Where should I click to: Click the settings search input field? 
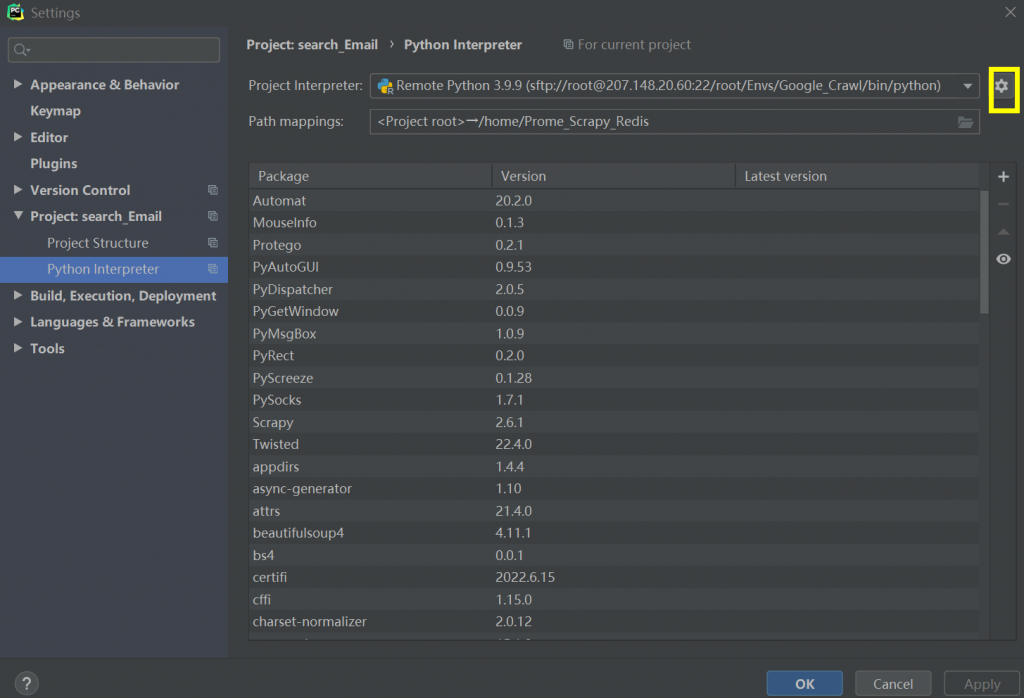tap(114, 50)
